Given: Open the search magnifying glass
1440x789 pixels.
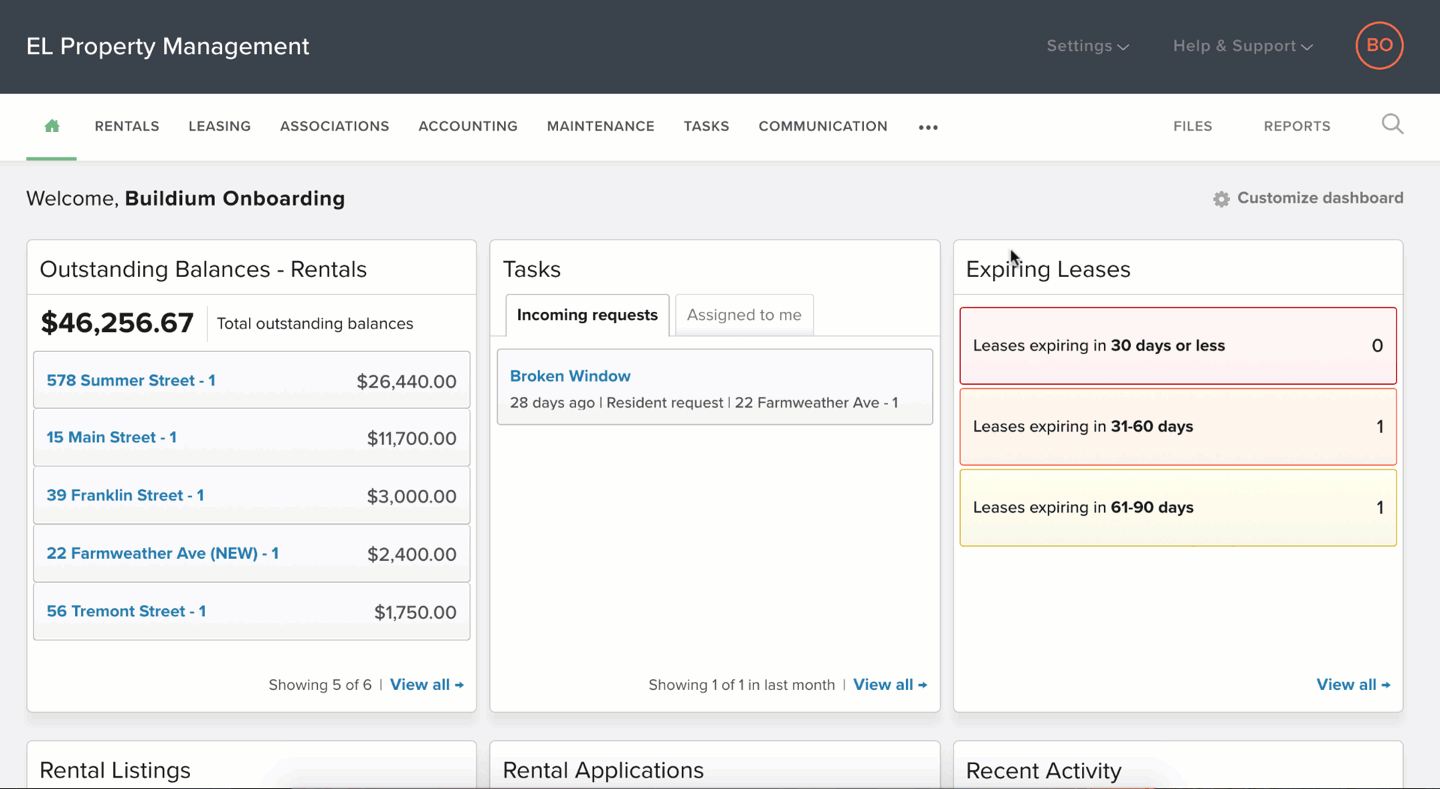Looking at the screenshot, I should coord(1392,124).
